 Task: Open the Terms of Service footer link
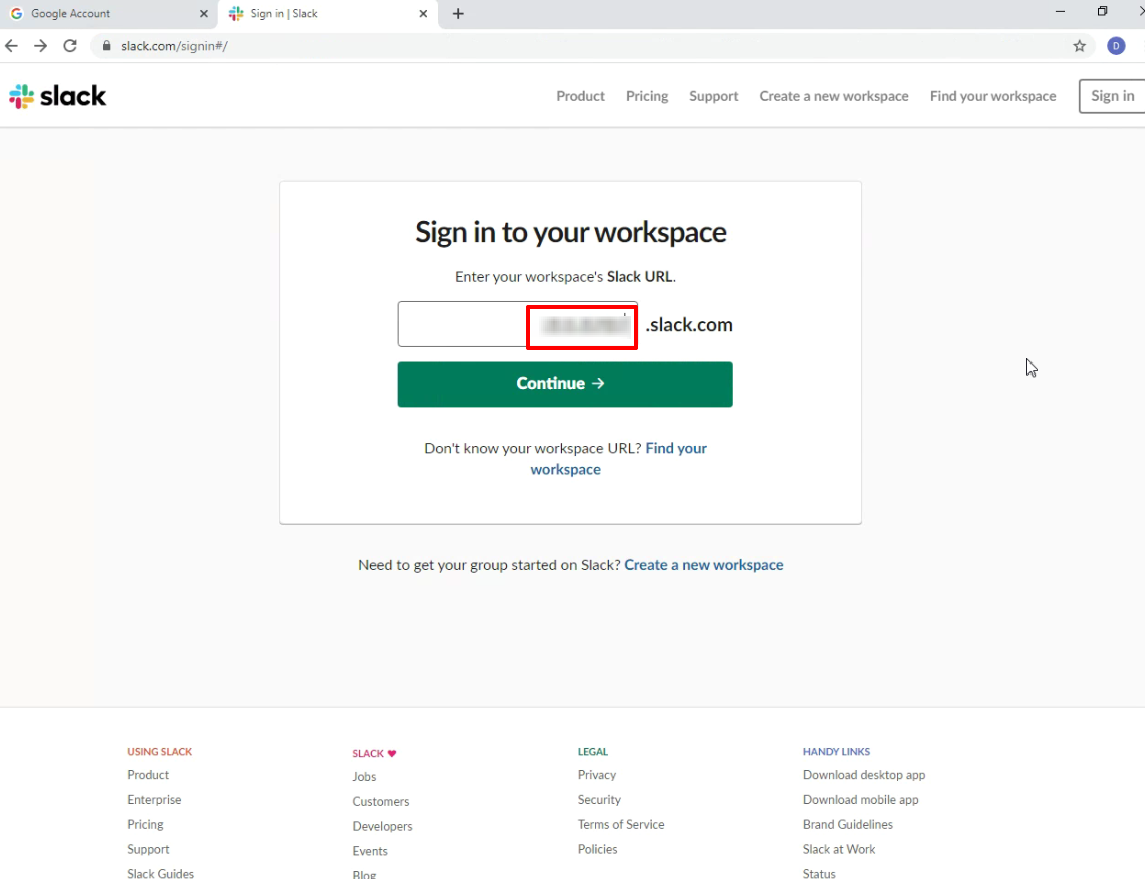620,824
